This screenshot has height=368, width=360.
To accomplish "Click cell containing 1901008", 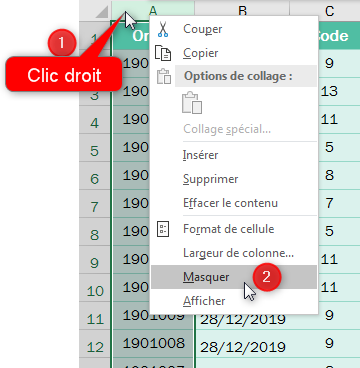I will [x=153, y=343].
